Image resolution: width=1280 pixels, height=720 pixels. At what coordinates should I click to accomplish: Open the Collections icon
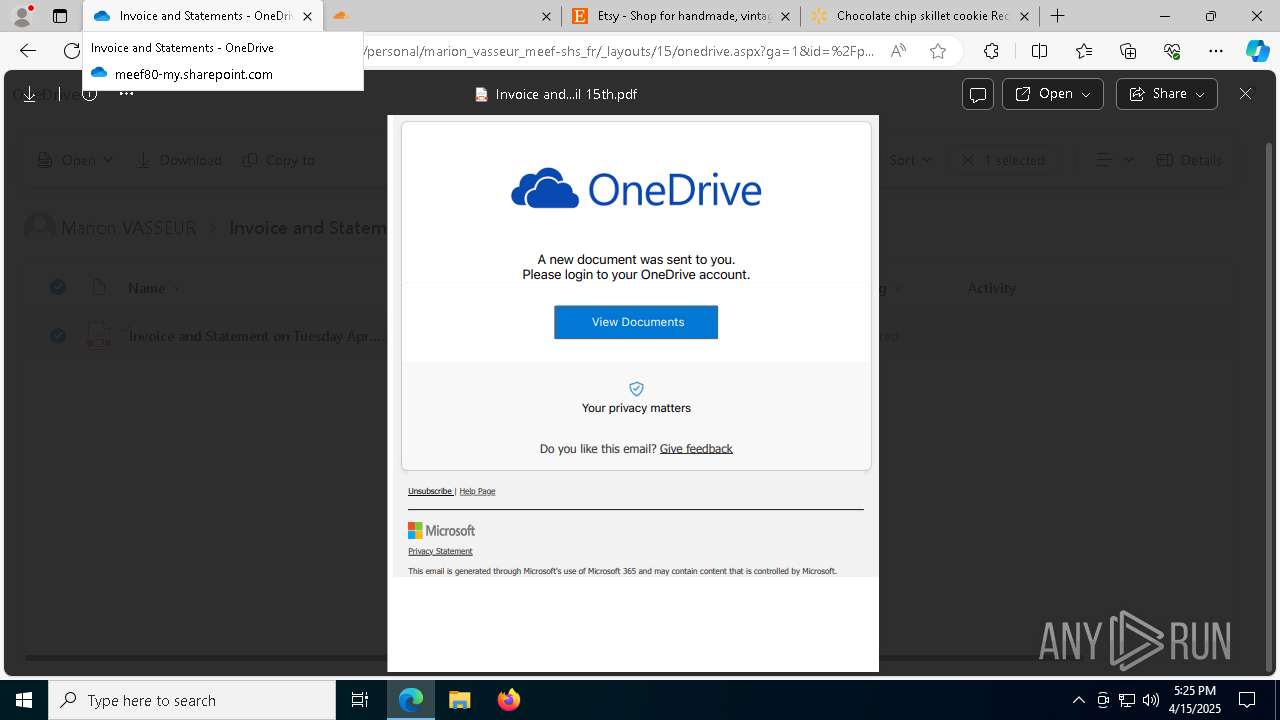point(1128,51)
